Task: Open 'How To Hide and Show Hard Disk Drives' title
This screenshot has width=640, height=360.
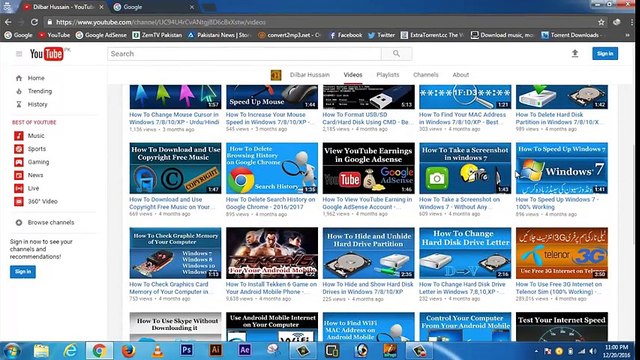Action: tap(368, 288)
